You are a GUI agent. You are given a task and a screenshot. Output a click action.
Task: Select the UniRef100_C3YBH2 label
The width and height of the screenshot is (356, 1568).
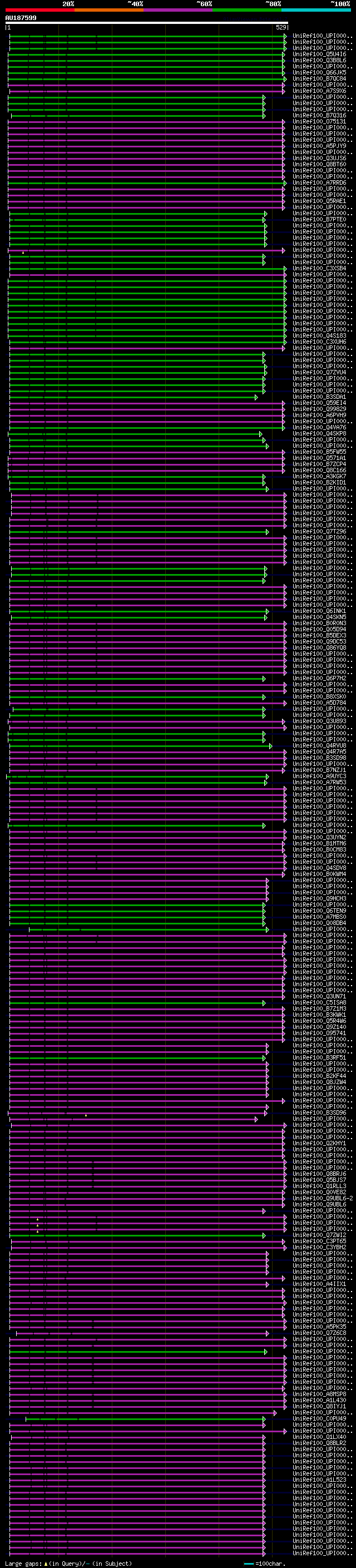point(319,1247)
